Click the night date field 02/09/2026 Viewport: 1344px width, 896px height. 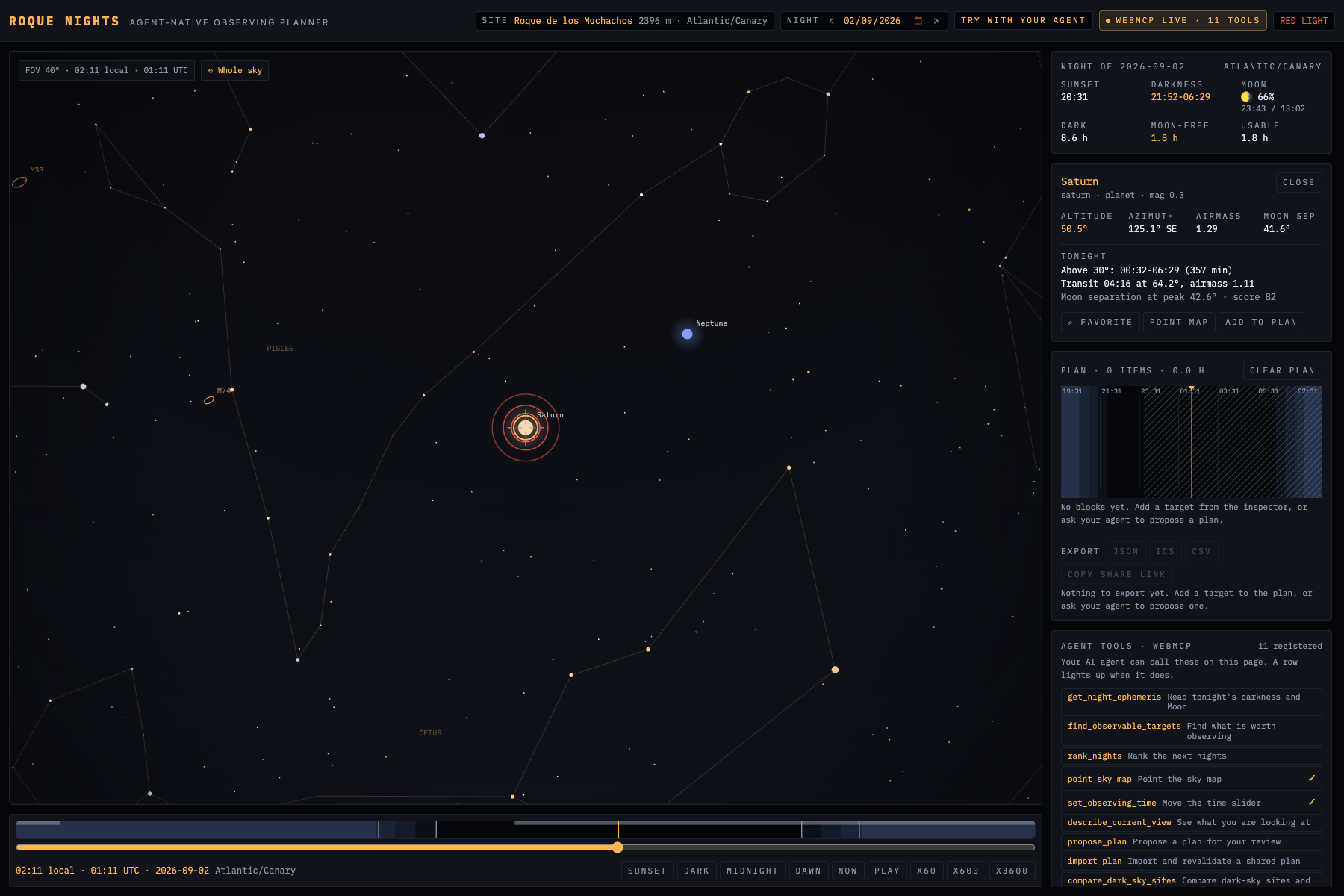tap(871, 21)
